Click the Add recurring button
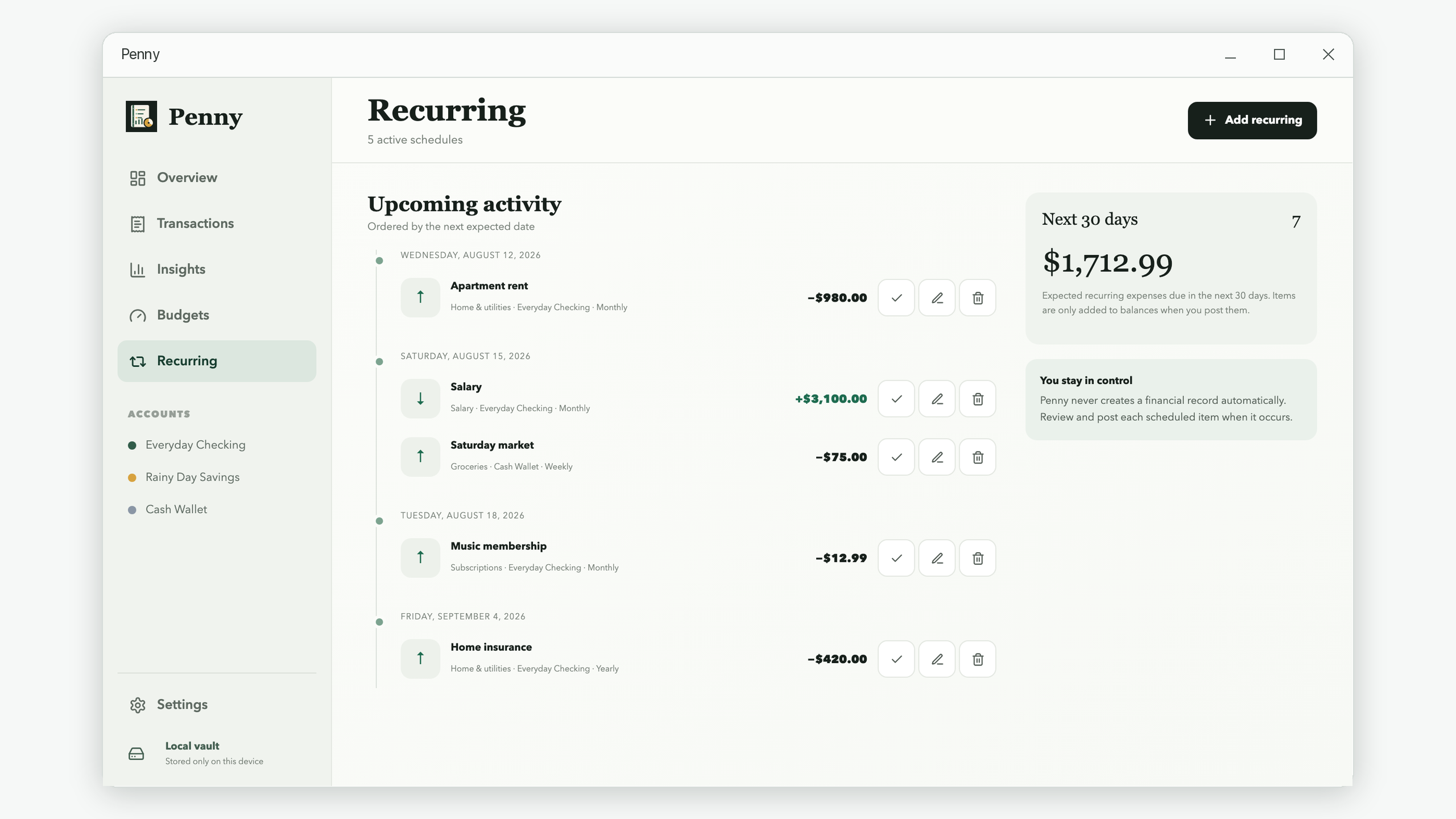The width and height of the screenshot is (1456, 819). [x=1252, y=120]
